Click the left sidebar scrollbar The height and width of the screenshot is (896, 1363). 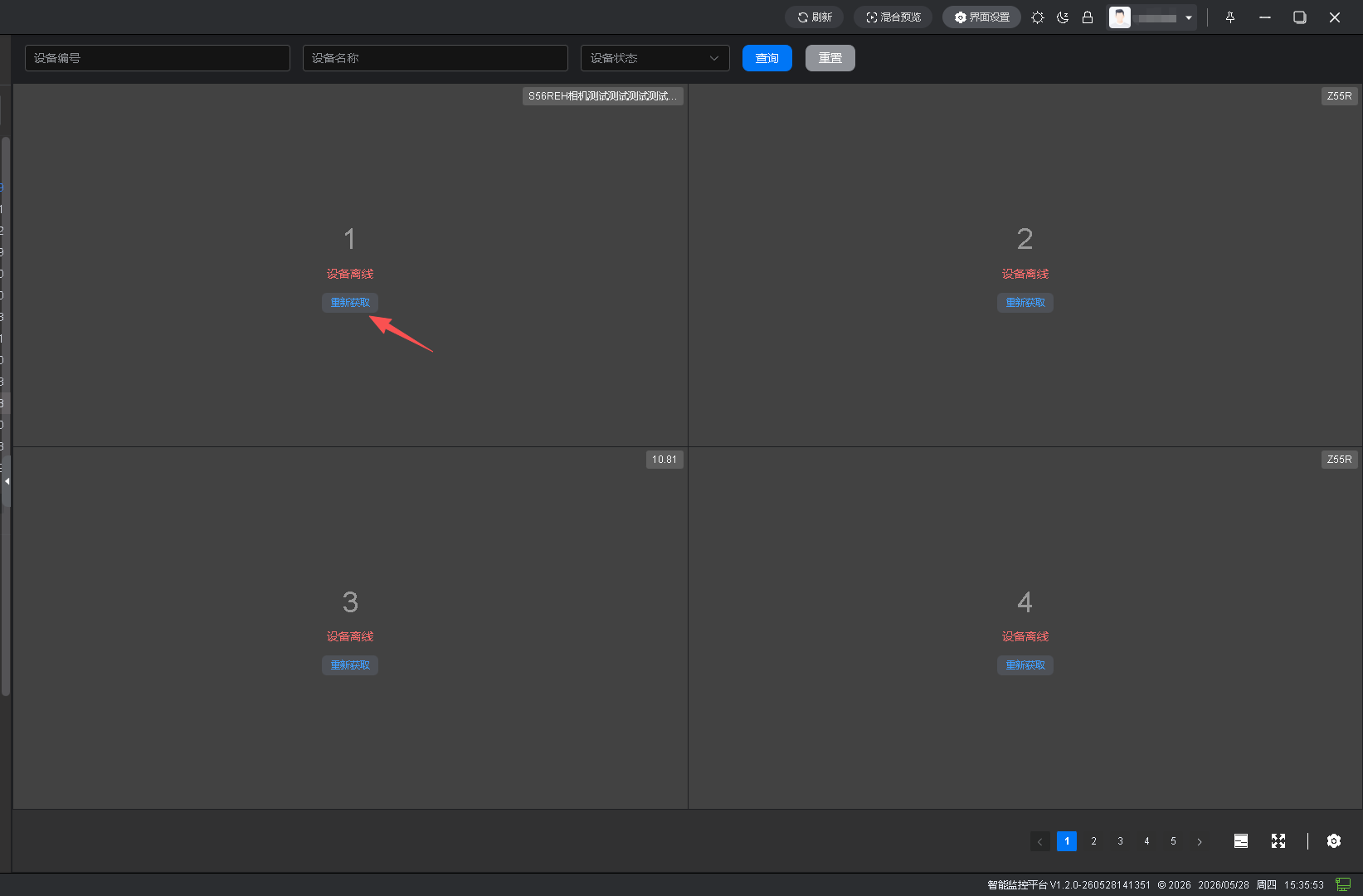(6, 415)
